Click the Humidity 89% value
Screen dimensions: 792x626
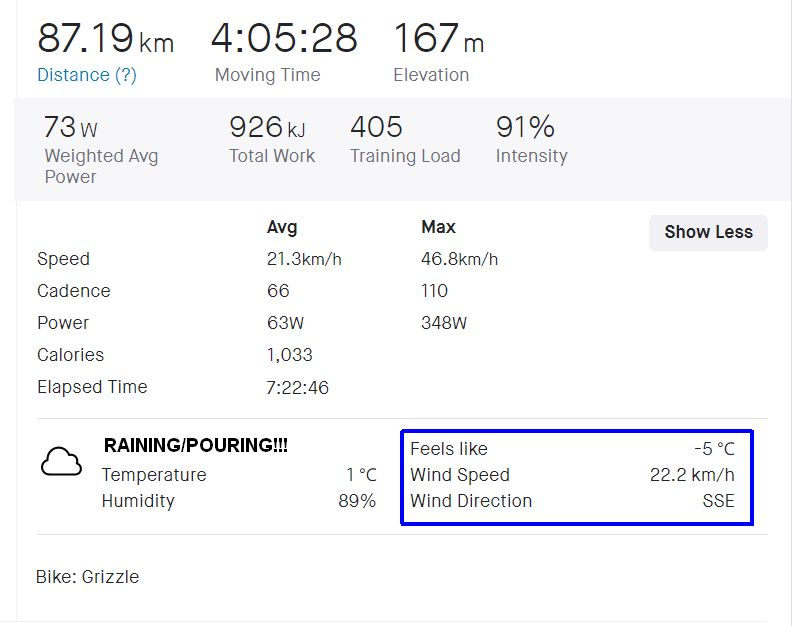[x=357, y=501]
